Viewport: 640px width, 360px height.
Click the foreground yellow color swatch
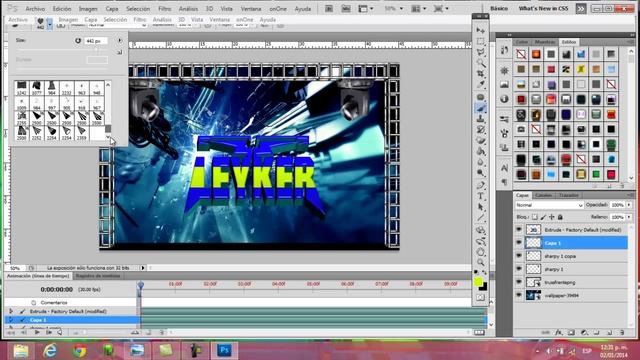pyautogui.click(x=478, y=282)
